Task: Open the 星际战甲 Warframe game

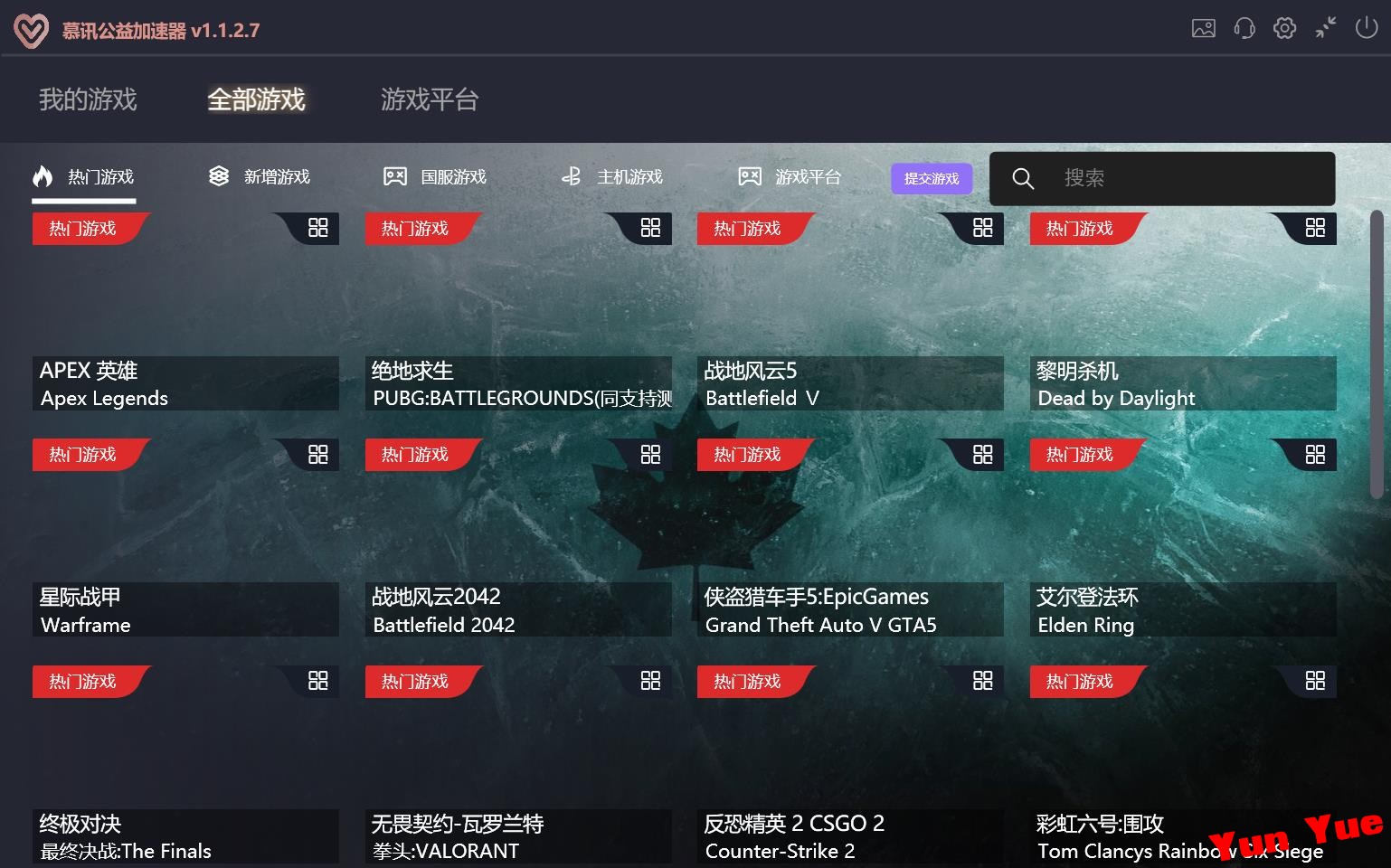Action: click(x=185, y=538)
